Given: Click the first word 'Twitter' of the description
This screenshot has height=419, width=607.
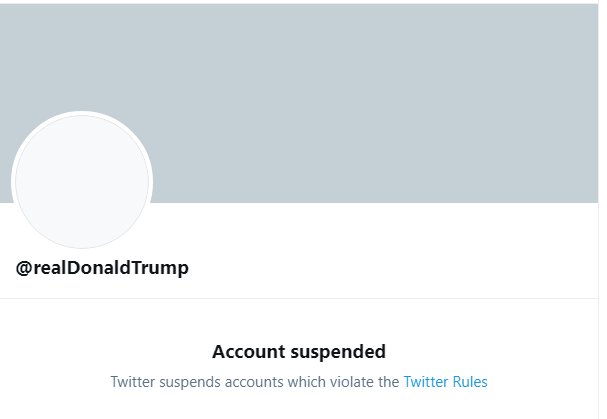Looking at the screenshot, I should pos(133,382).
